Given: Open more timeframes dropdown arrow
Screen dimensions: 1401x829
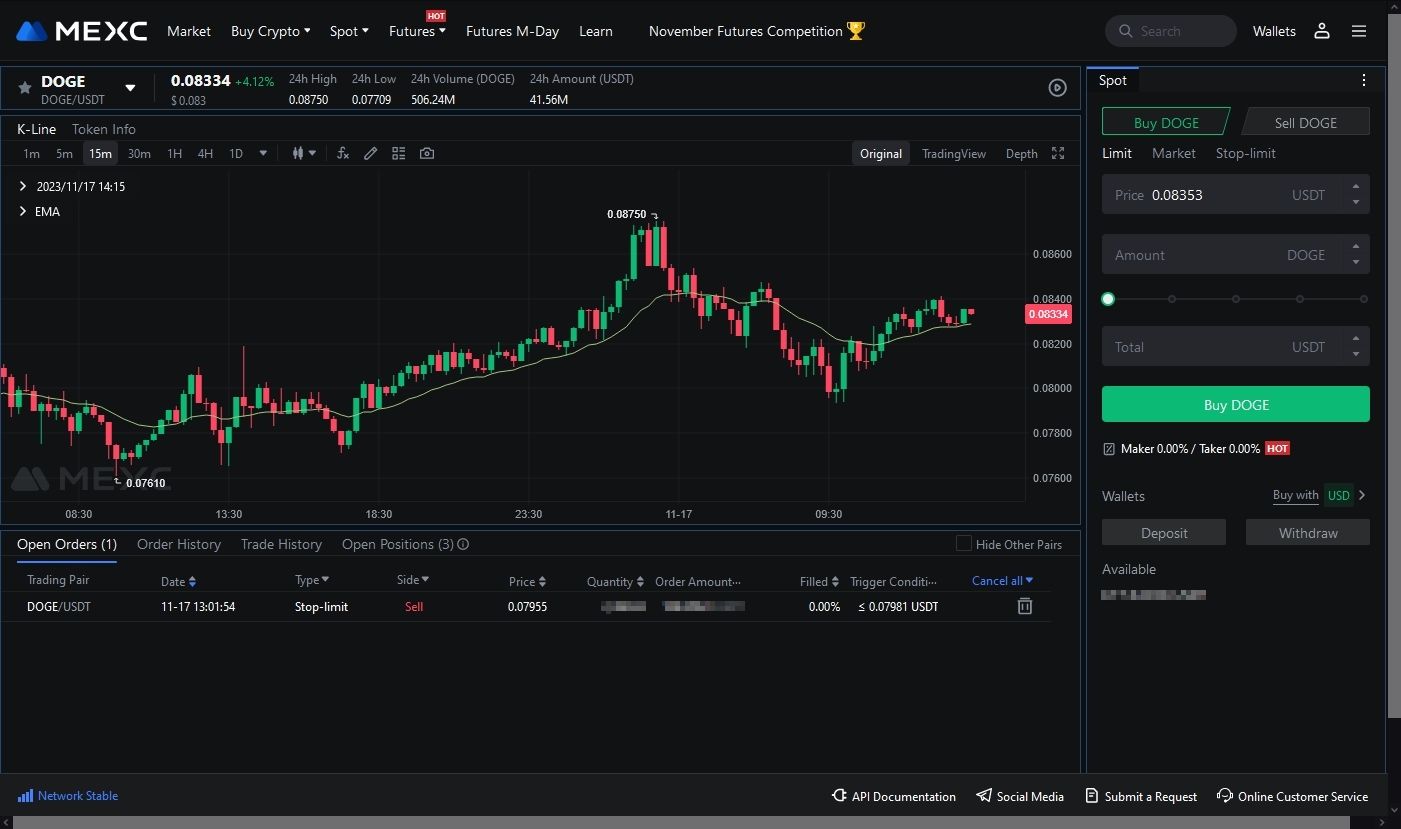Looking at the screenshot, I should [x=263, y=153].
